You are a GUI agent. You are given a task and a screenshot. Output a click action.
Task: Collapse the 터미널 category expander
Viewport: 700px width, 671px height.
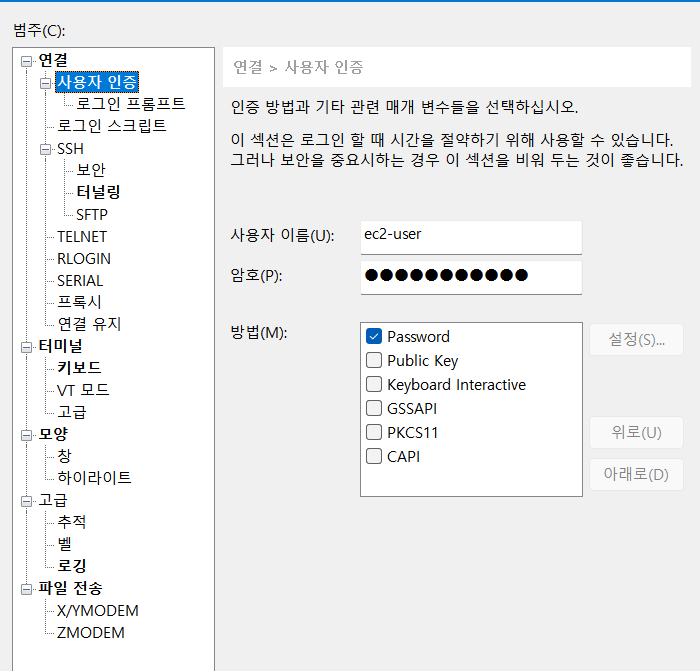(x=27, y=346)
